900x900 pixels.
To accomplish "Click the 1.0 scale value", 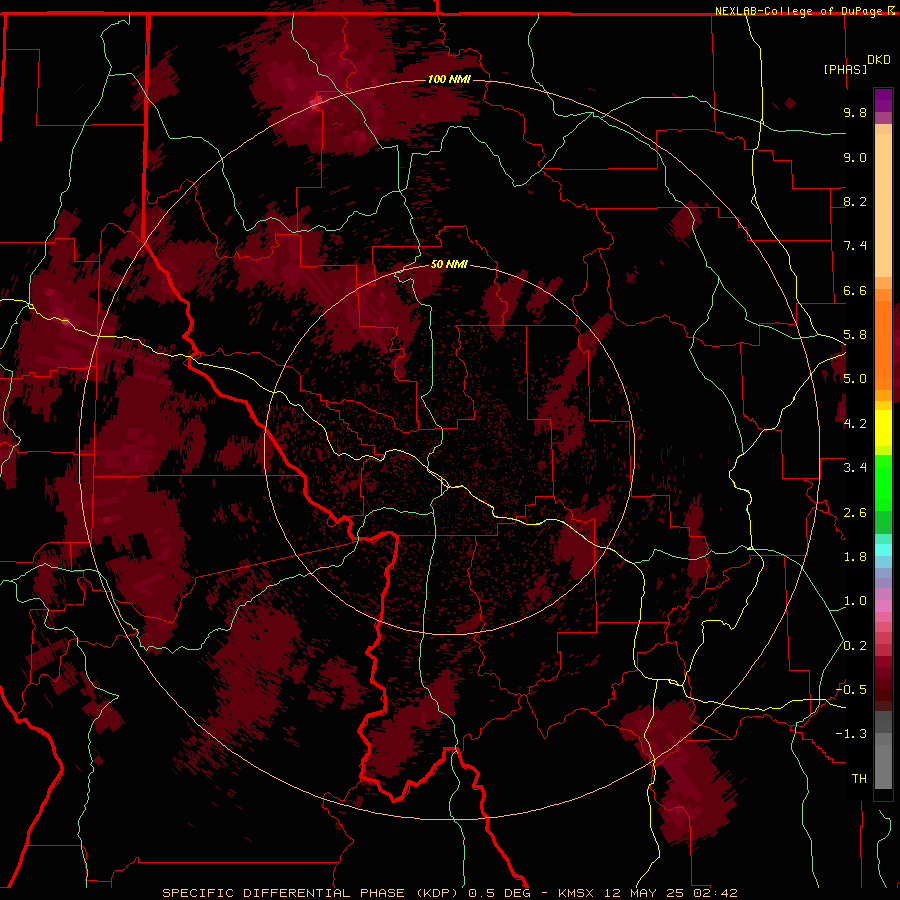I will point(855,601).
